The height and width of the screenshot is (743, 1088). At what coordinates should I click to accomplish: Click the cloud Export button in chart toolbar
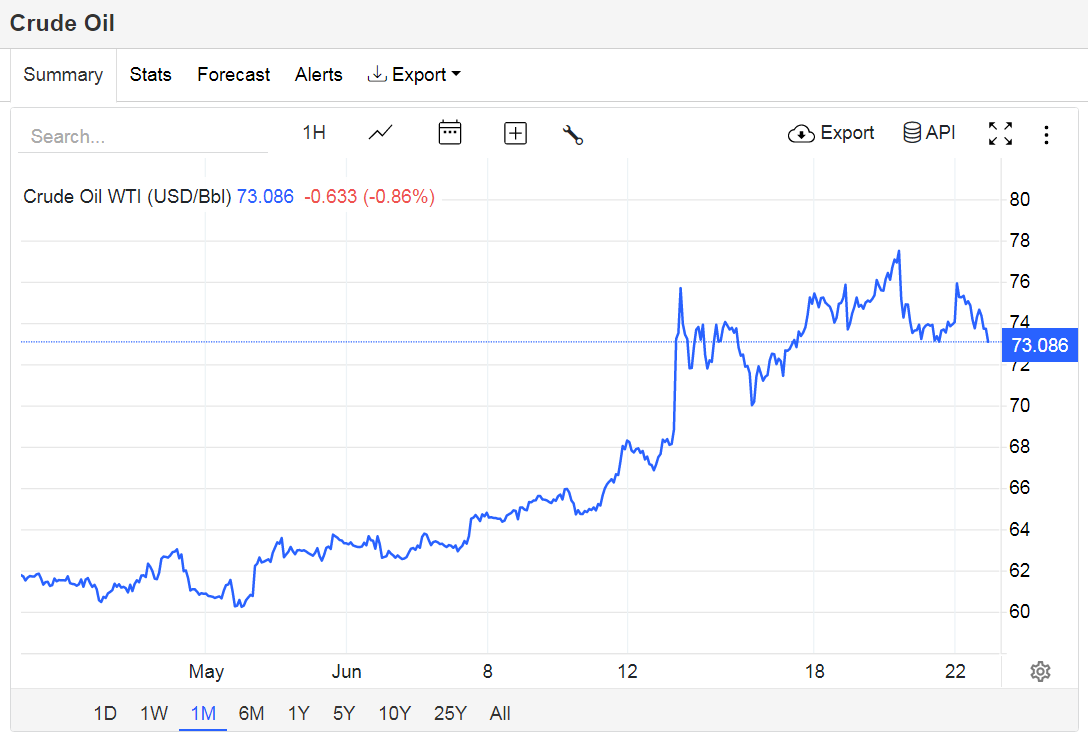click(x=831, y=133)
